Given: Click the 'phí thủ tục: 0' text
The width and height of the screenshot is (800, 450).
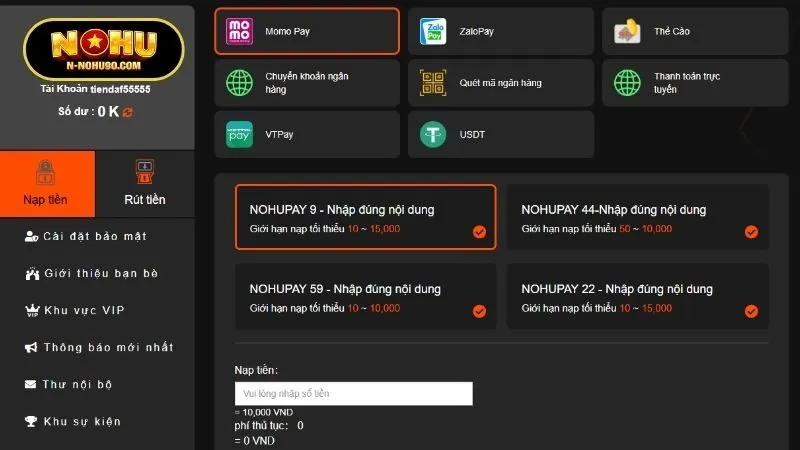Looking at the screenshot, I should pos(269,426).
